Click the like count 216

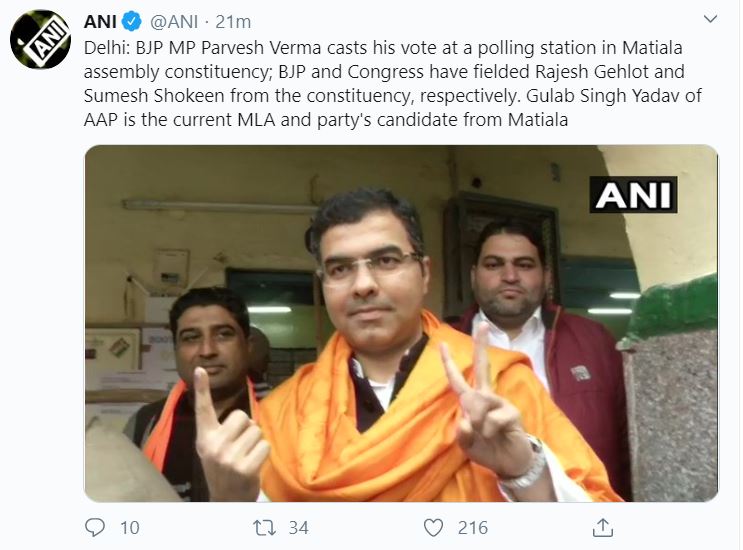tap(471, 527)
